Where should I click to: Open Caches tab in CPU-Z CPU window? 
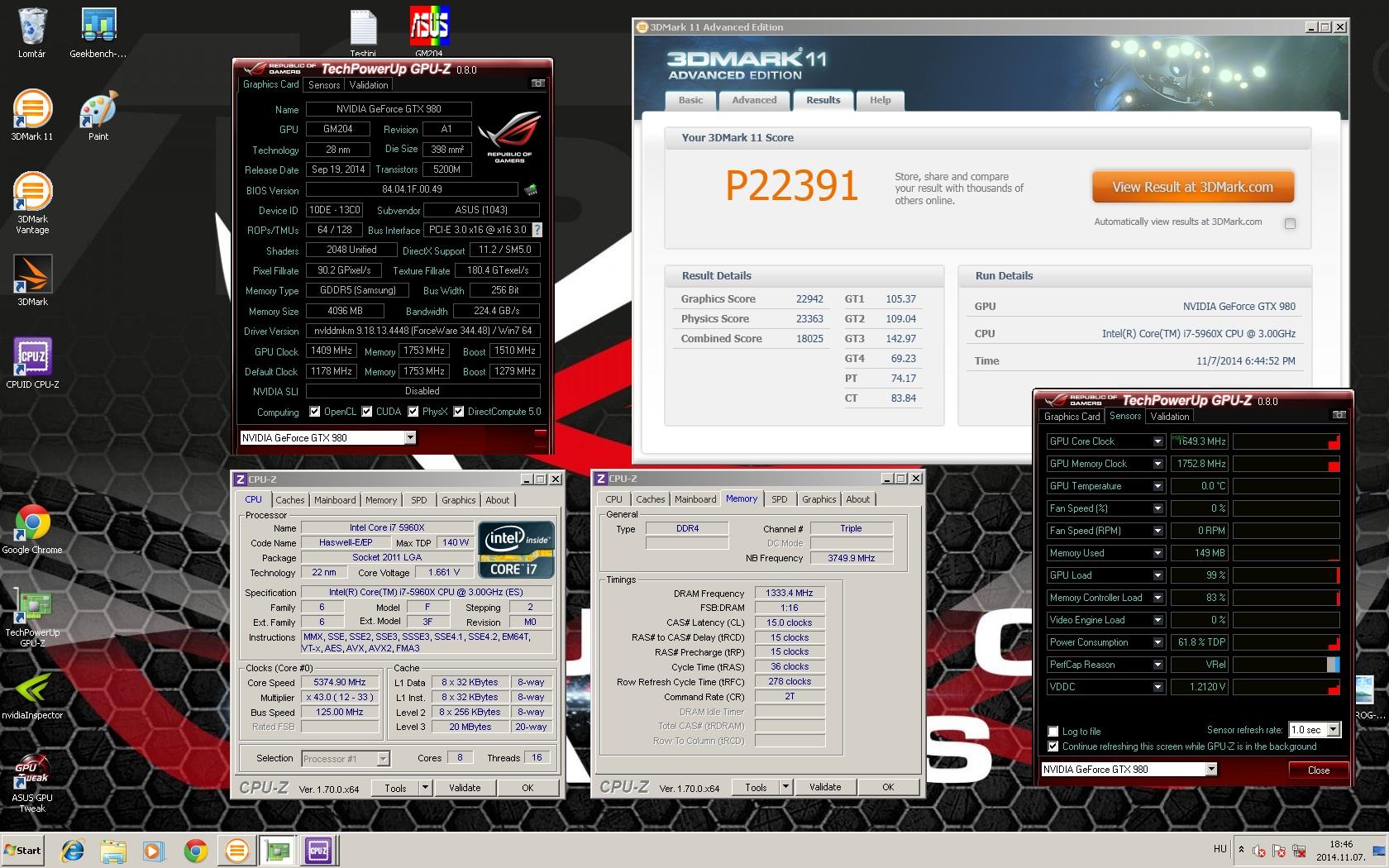click(290, 500)
